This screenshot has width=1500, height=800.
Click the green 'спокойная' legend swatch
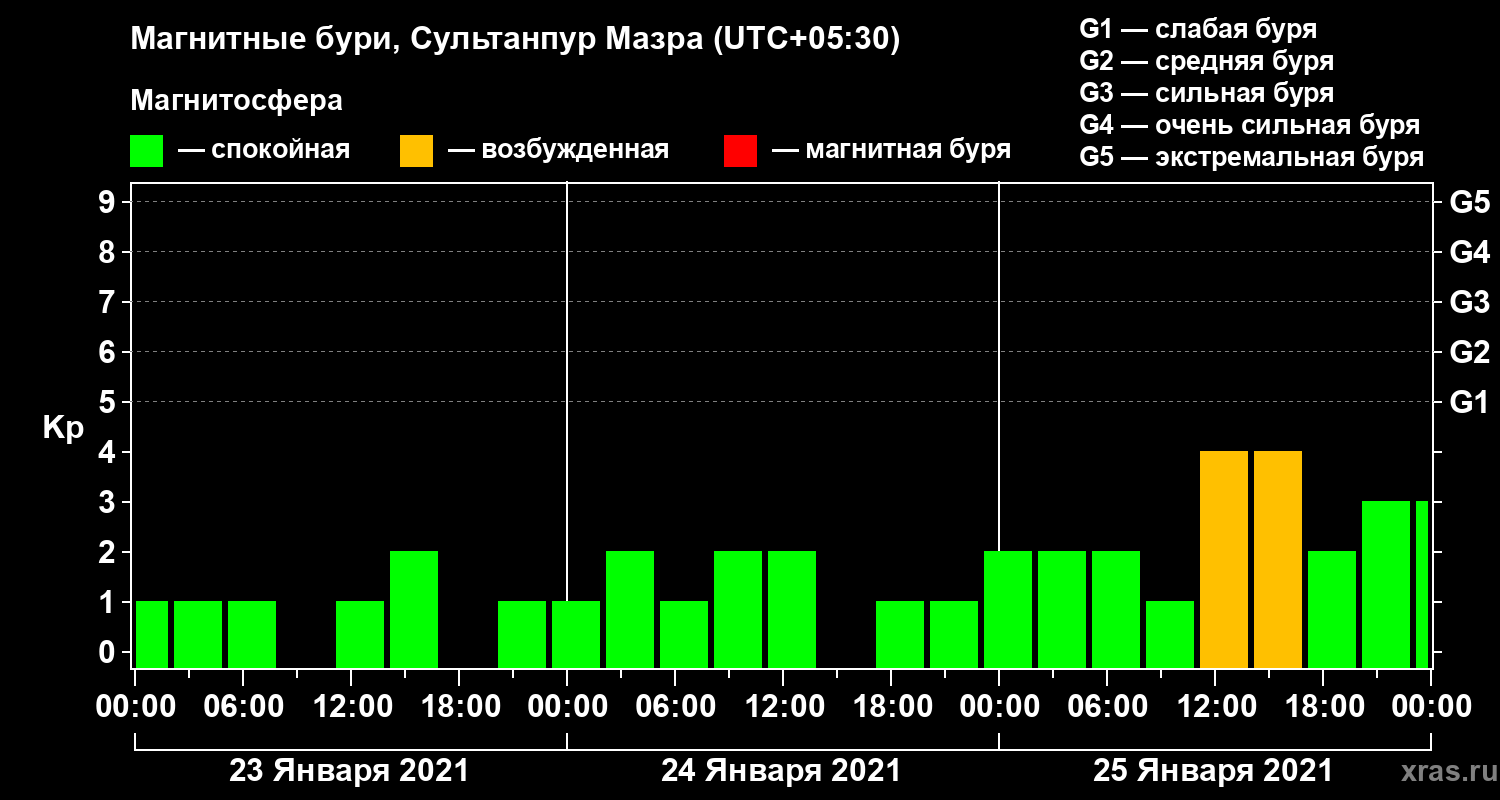146,151
